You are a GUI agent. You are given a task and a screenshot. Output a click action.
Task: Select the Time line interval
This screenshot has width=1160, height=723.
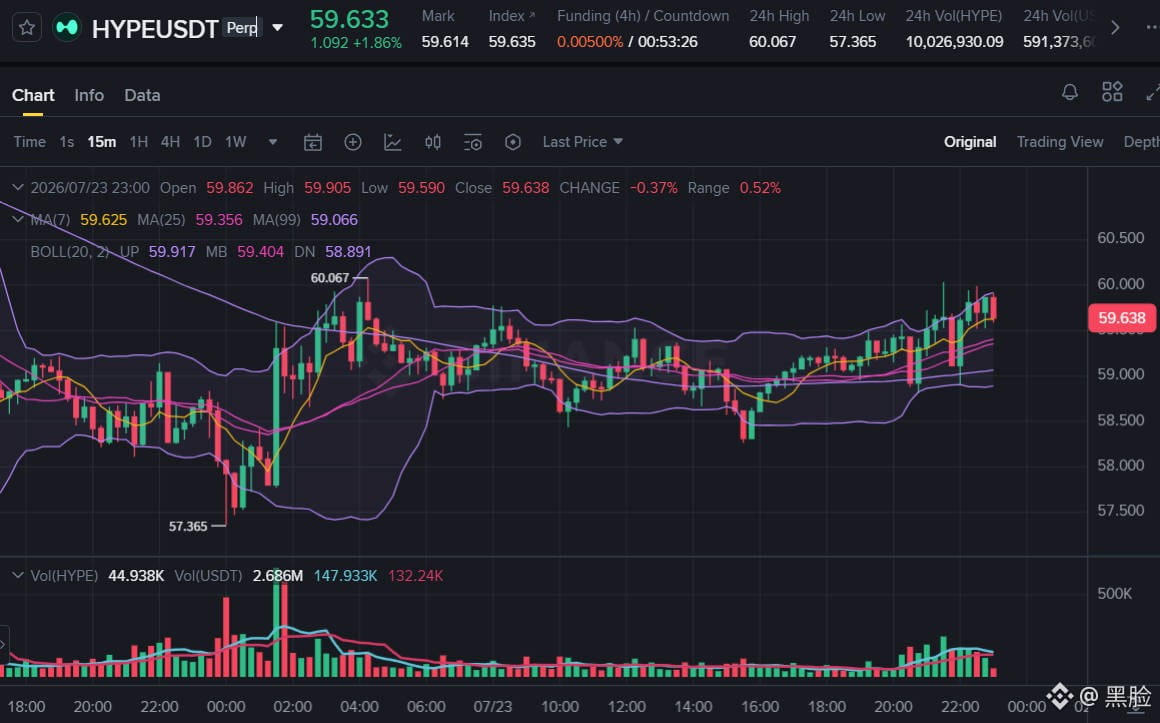tap(30, 142)
